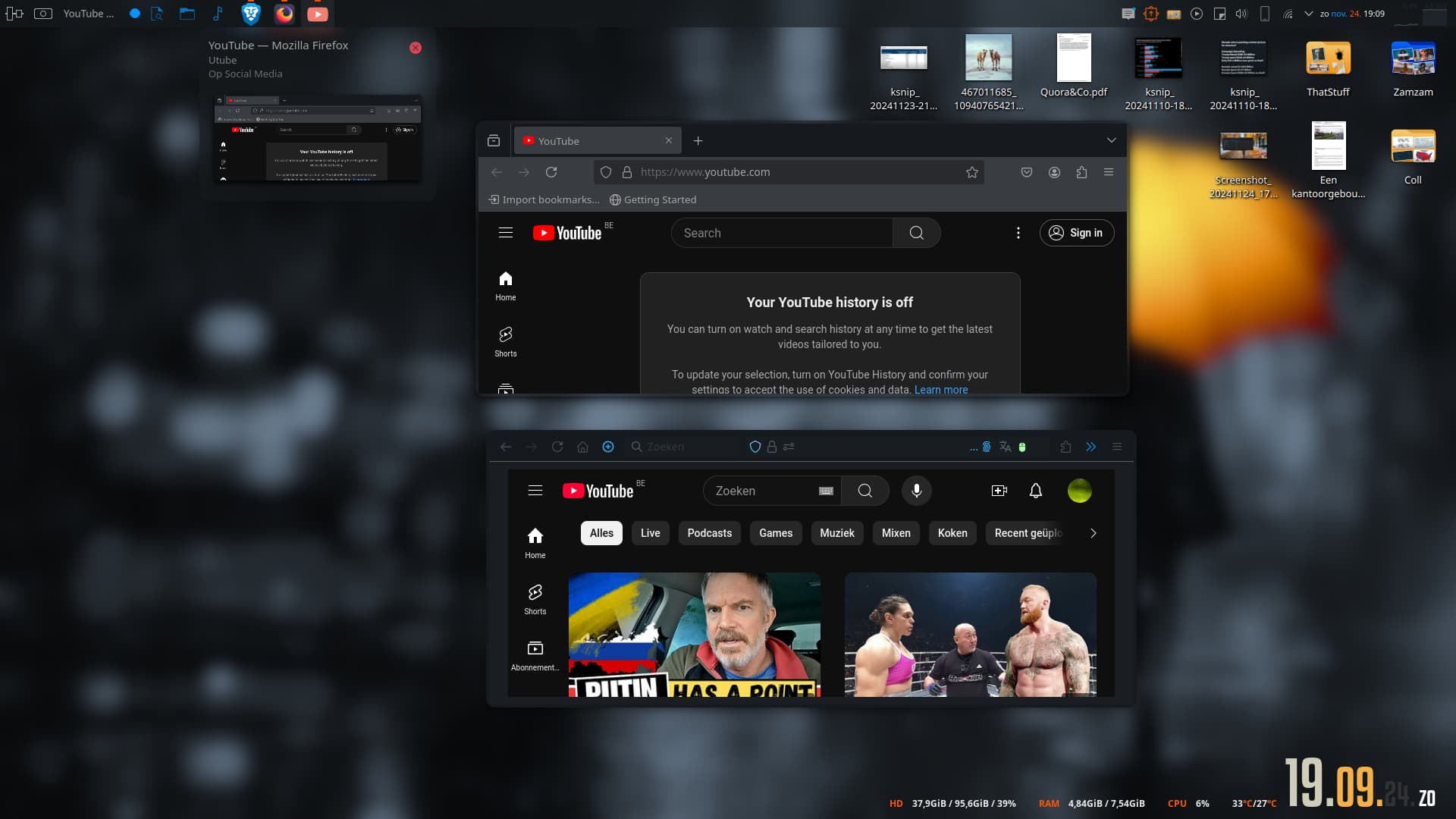
Task: Open the clock showing 19:09
Action: [1352, 14]
